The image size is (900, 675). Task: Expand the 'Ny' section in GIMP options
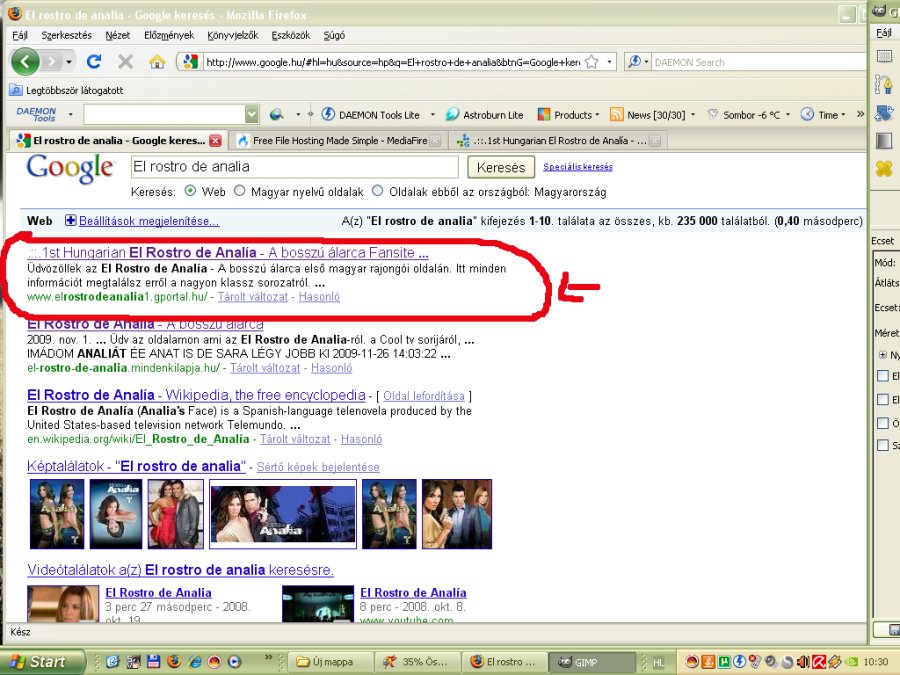pos(883,355)
